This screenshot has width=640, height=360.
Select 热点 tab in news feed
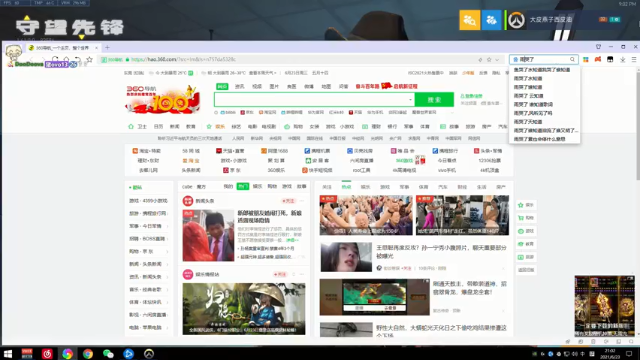click(346, 187)
